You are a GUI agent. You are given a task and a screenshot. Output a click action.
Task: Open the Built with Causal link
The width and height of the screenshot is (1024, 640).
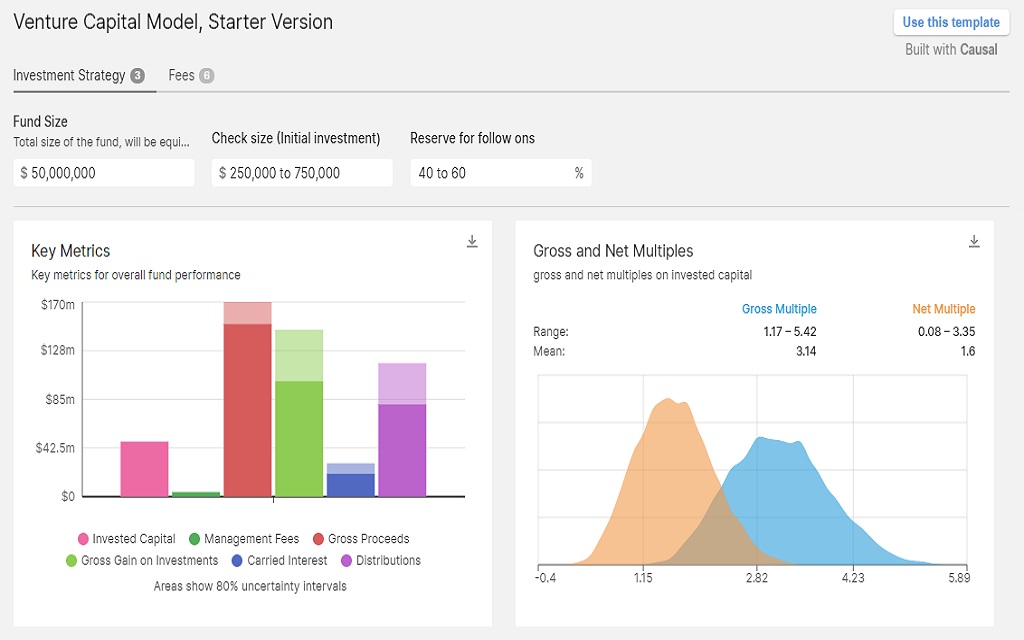click(951, 50)
